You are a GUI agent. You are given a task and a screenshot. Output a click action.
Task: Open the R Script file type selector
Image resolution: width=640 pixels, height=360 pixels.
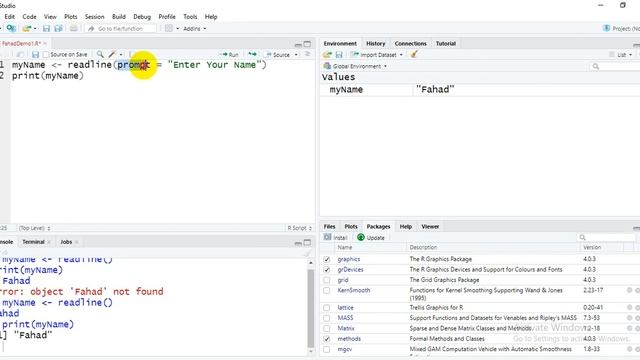coord(300,228)
